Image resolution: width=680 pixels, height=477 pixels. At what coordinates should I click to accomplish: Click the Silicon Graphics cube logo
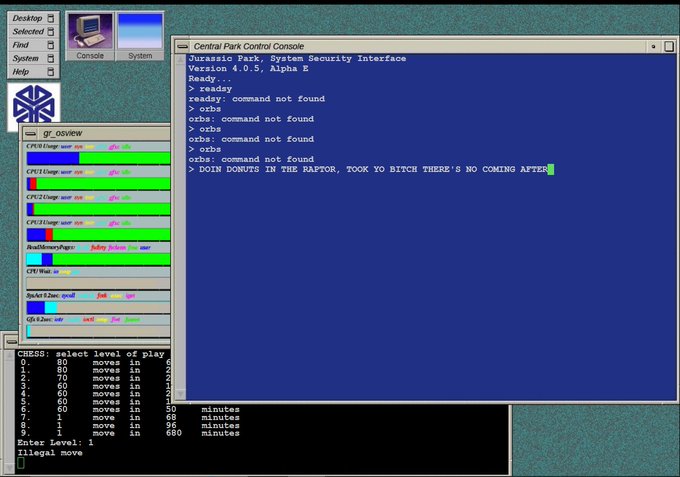[34, 105]
